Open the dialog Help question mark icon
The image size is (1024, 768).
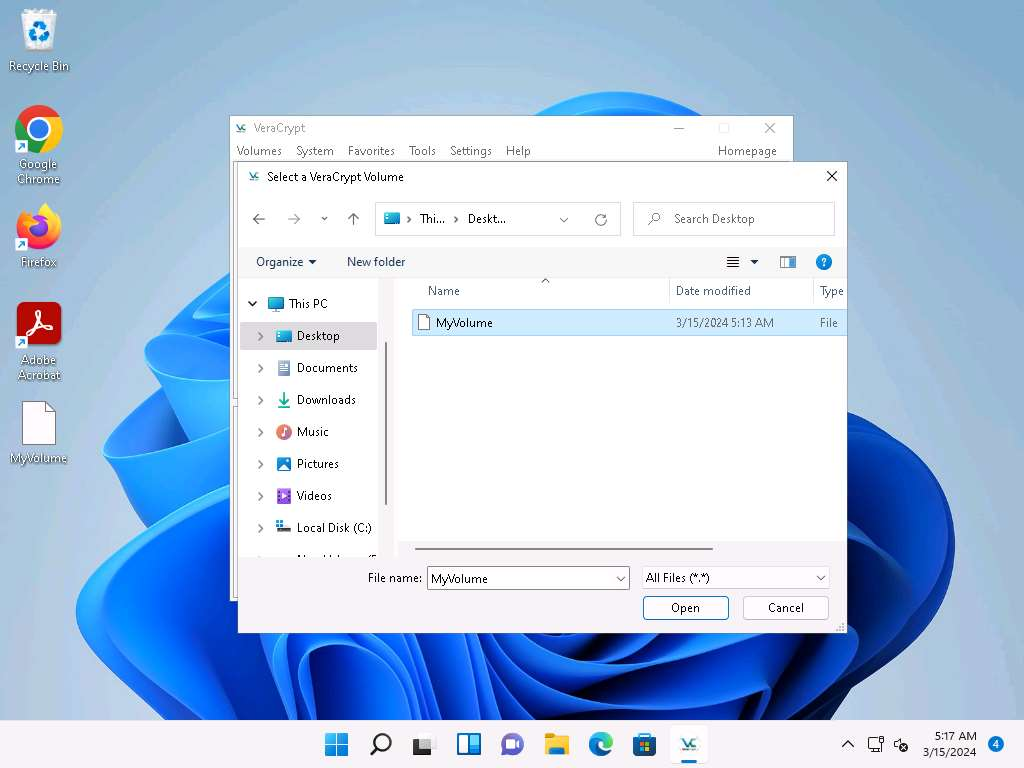(x=824, y=262)
